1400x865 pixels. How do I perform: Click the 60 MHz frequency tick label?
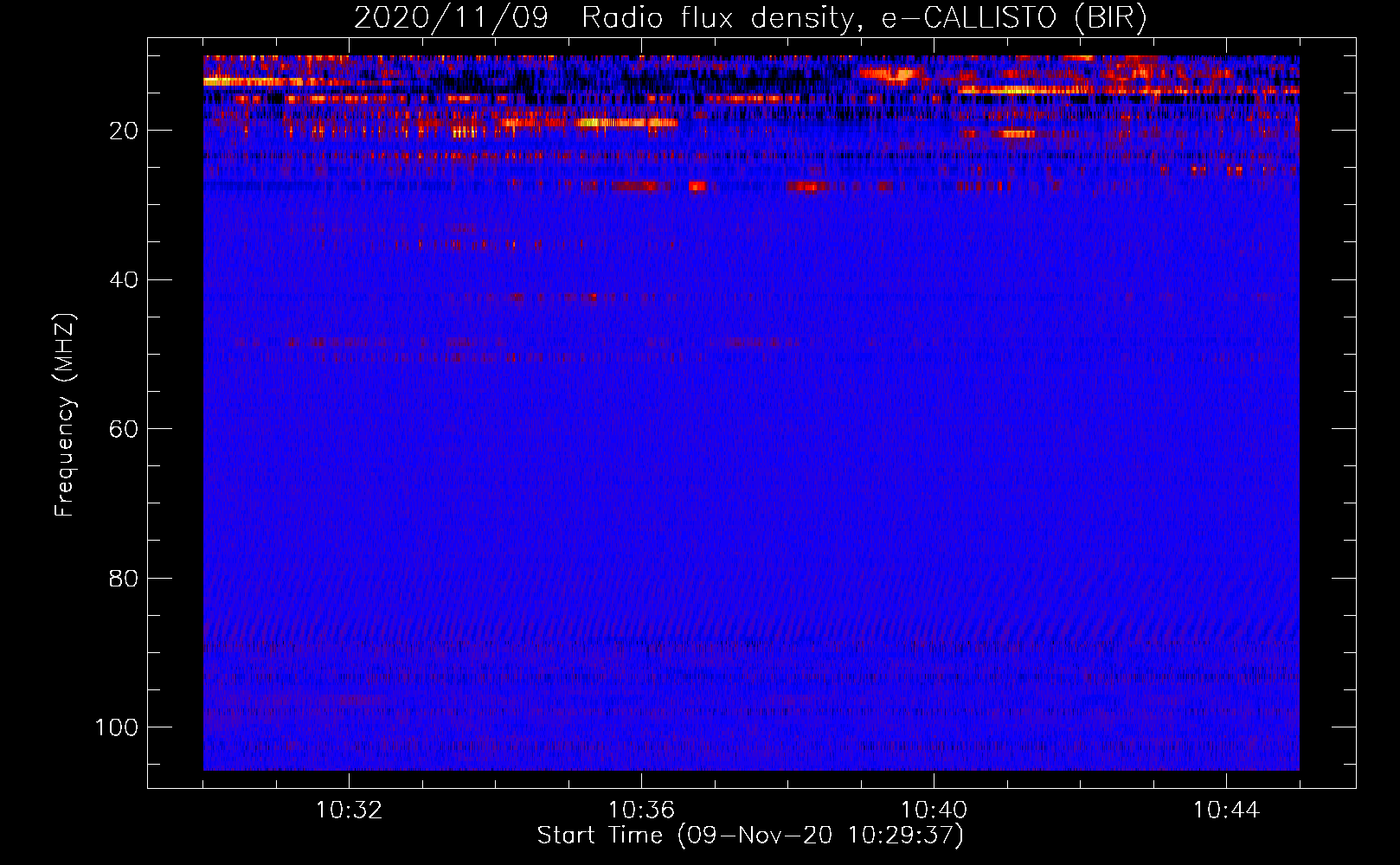(x=125, y=429)
